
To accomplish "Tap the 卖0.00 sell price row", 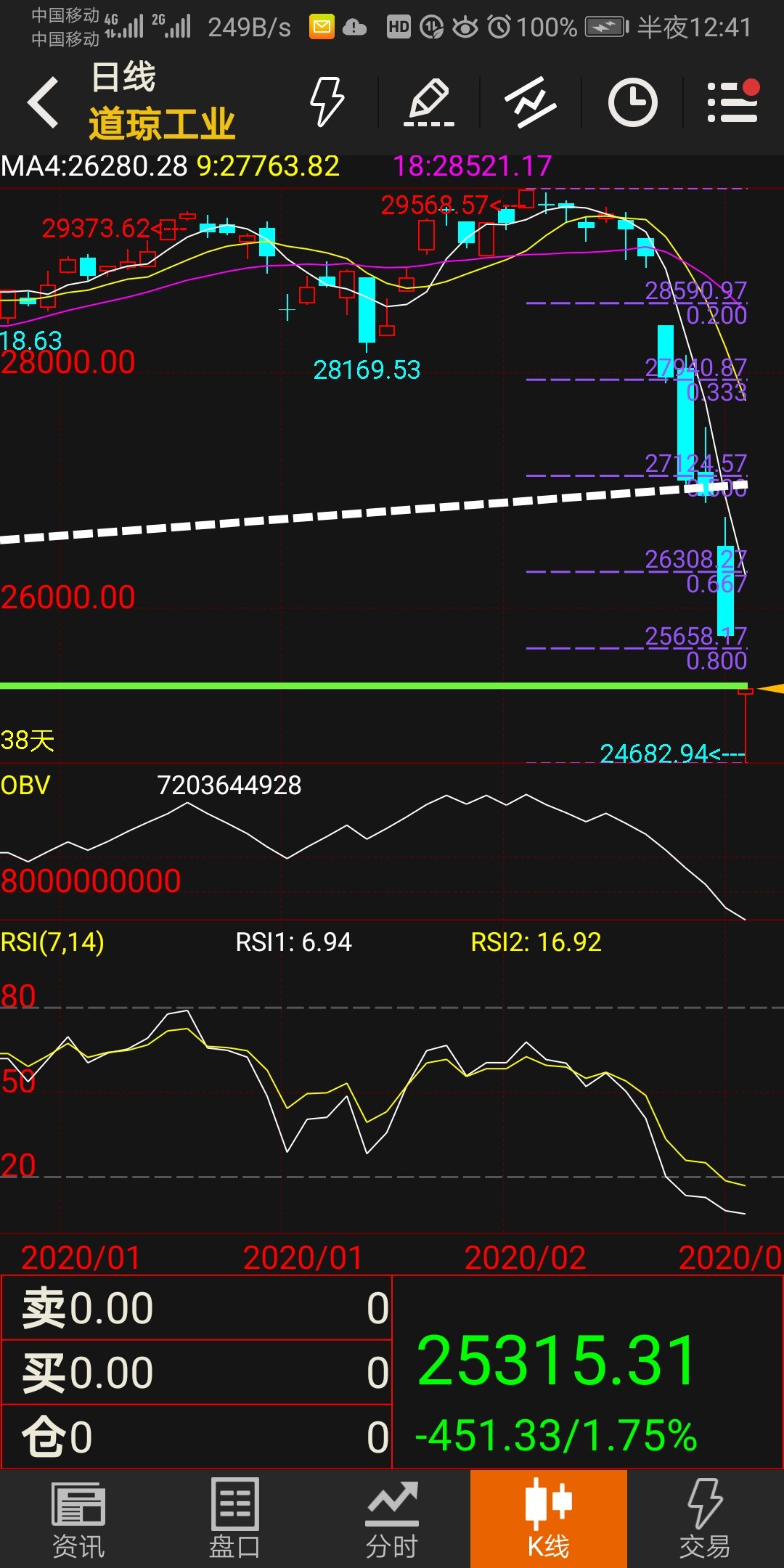I will tap(196, 1307).
